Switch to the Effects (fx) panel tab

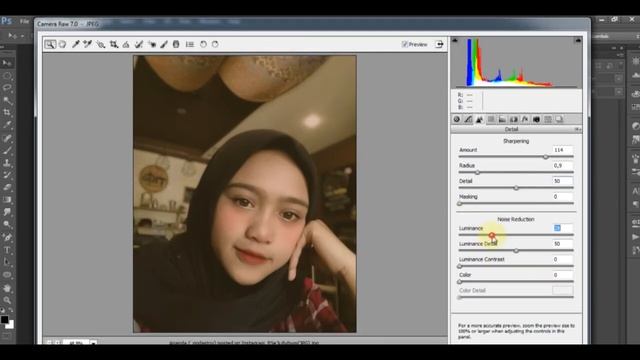(x=525, y=119)
